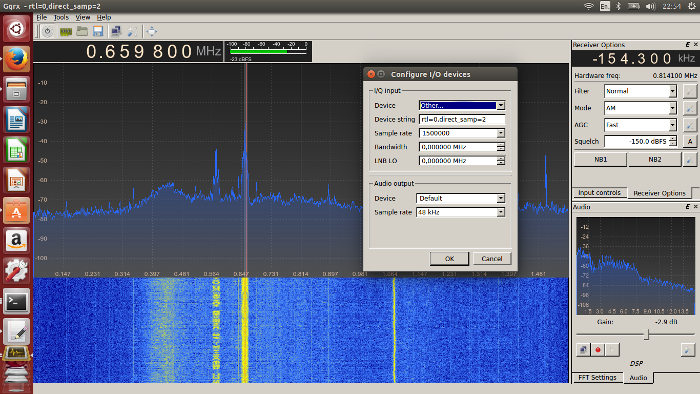The image size is (700, 394).
Task: Open I/O device configuration hardware icon
Action: 66,31
